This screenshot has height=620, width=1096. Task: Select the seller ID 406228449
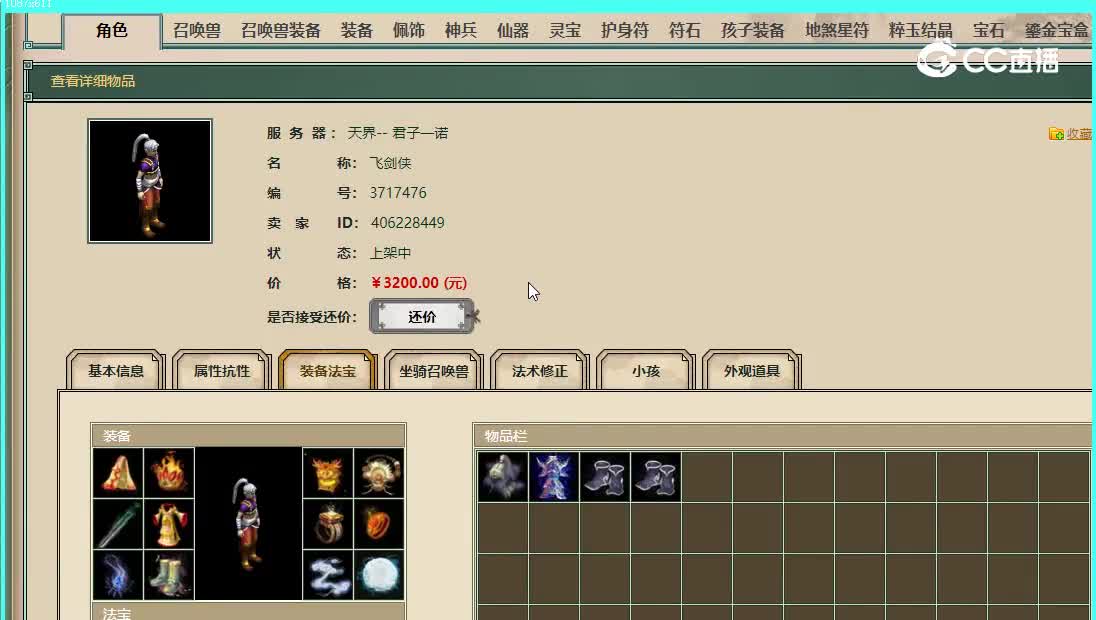pos(408,223)
